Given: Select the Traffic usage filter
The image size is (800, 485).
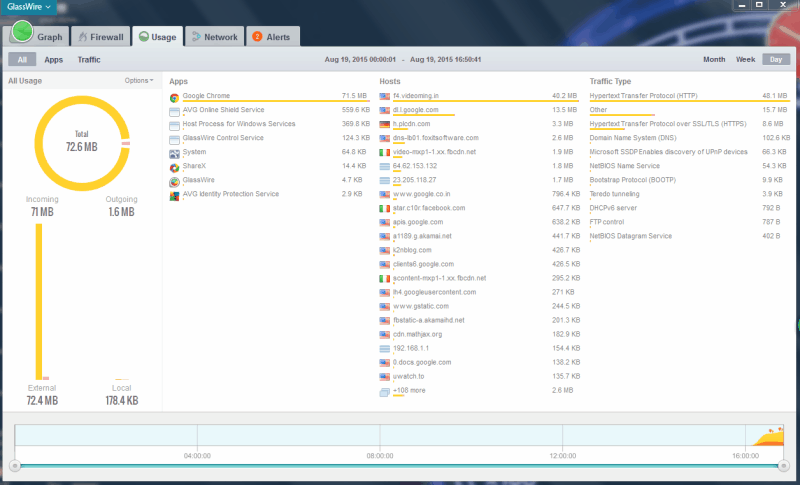Looking at the screenshot, I should (89, 60).
